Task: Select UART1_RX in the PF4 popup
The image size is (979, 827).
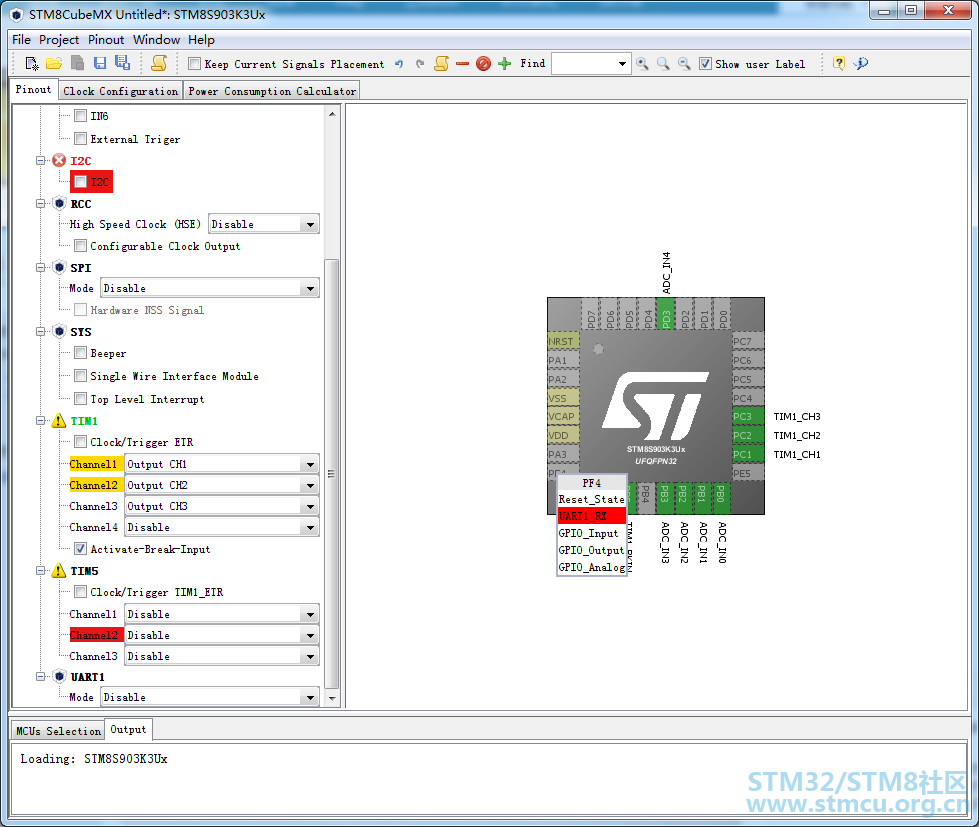Action: point(592,516)
